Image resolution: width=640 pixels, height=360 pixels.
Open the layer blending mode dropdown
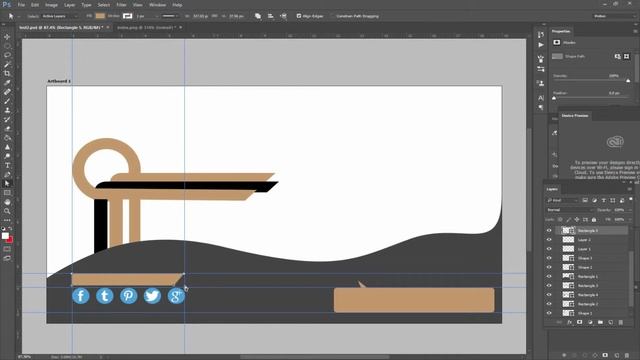point(570,210)
